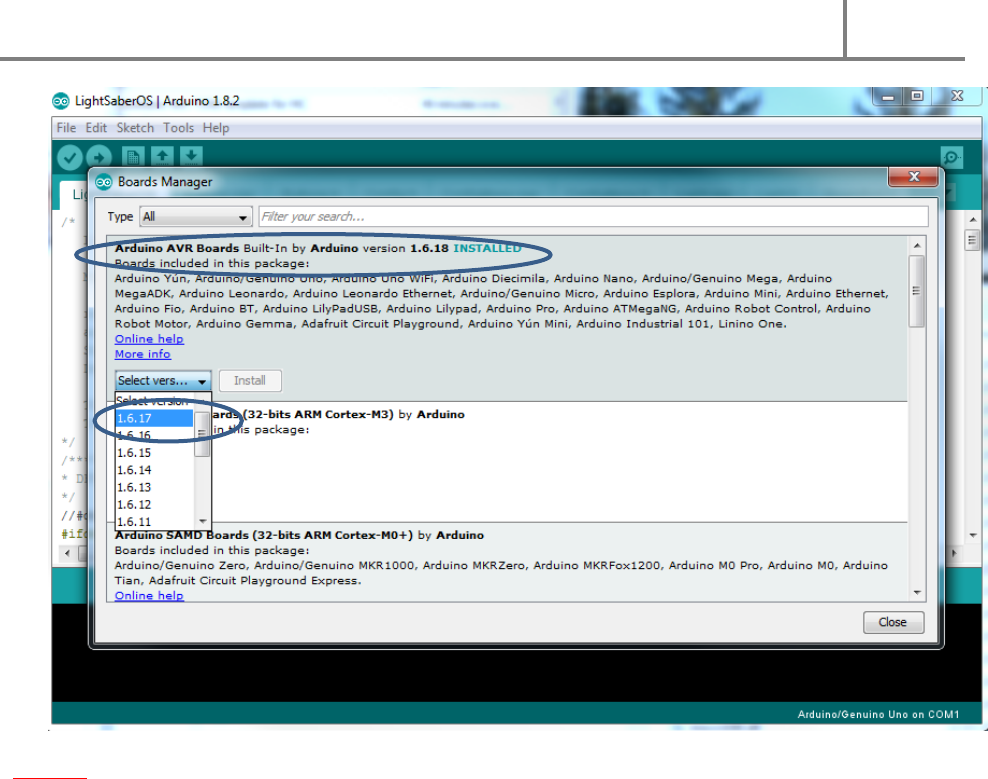
Task: Open the Select version dropdown
Action: tap(163, 381)
